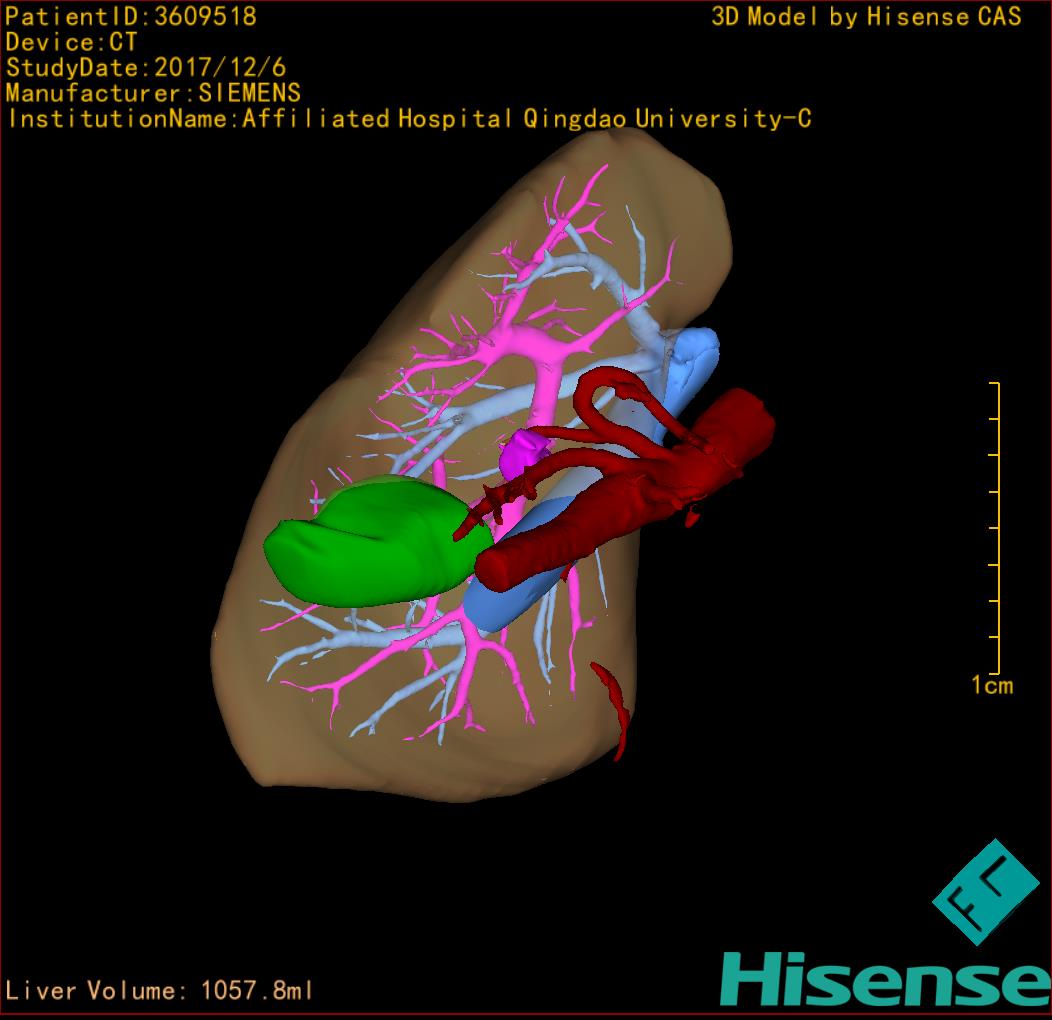Click the green gallbladder model

370,545
